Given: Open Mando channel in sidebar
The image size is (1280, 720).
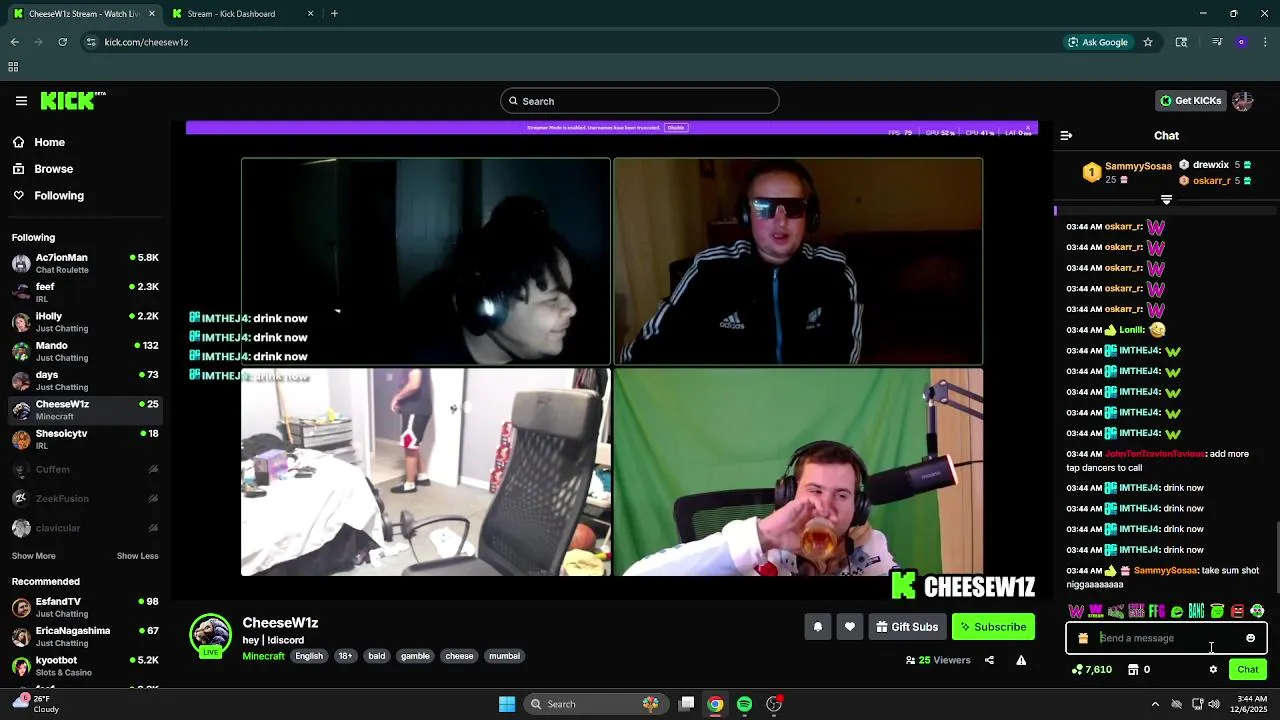Looking at the screenshot, I should [85, 352].
